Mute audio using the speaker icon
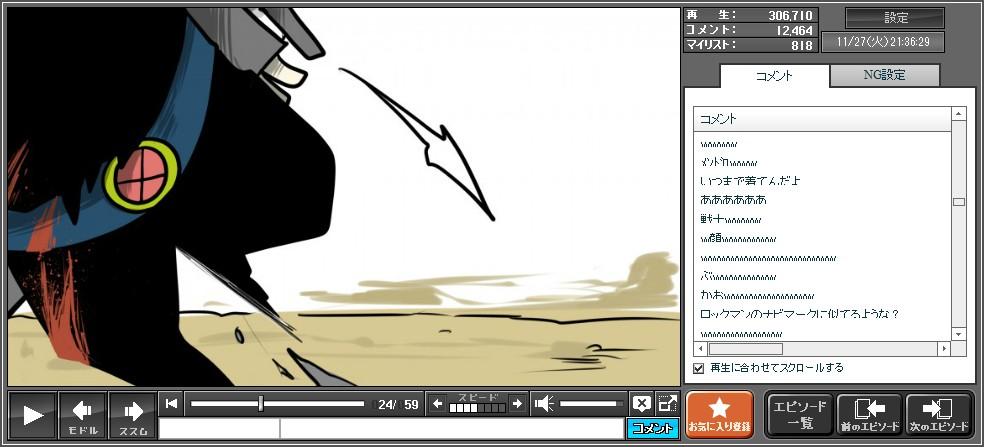Image resolution: width=984 pixels, height=447 pixels. coord(544,404)
